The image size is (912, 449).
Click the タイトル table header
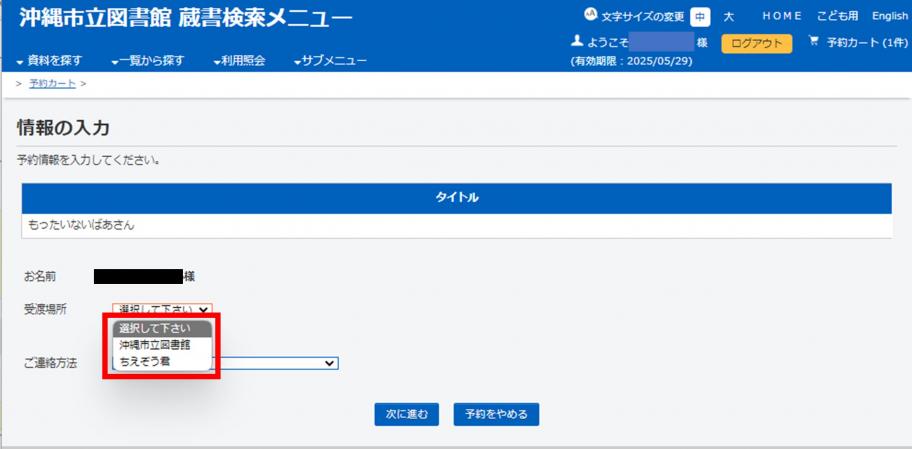[457, 198]
